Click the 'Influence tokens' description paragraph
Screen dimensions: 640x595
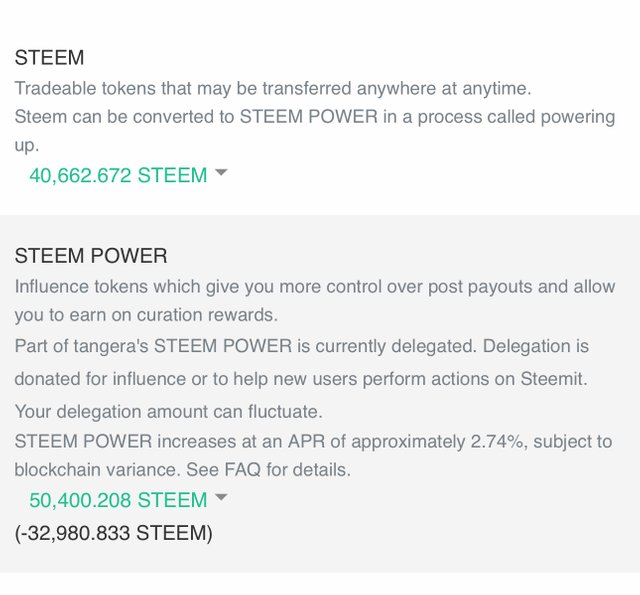[315, 301]
